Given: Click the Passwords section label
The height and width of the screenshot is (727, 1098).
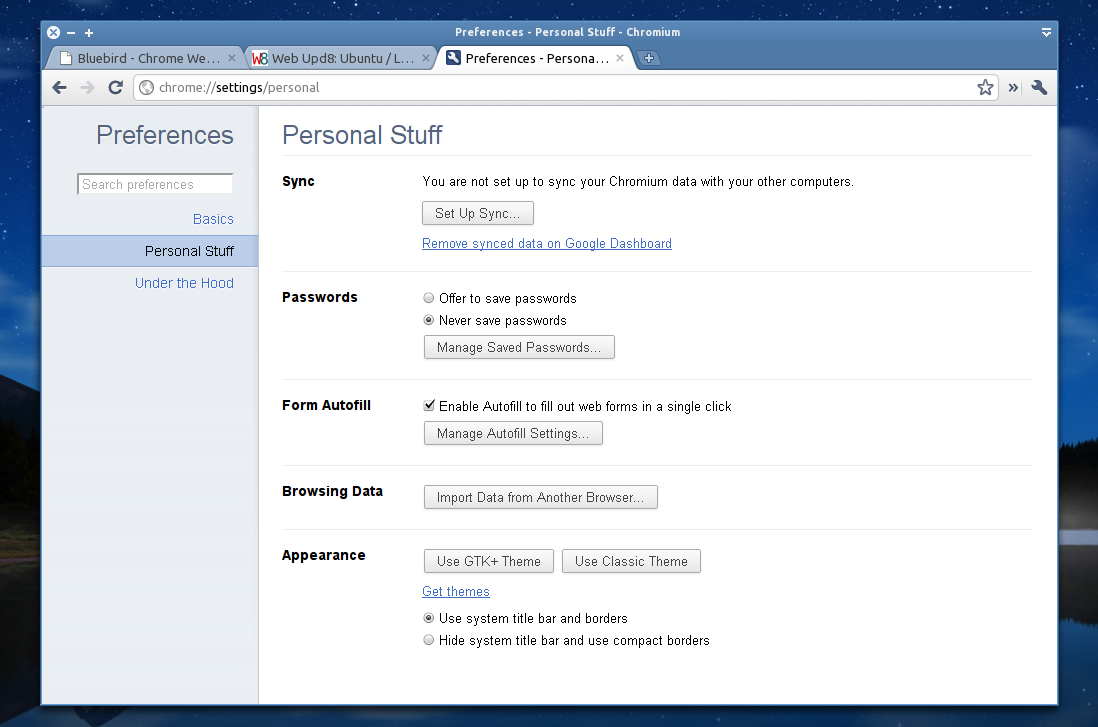Looking at the screenshot, I should point(319,298).
